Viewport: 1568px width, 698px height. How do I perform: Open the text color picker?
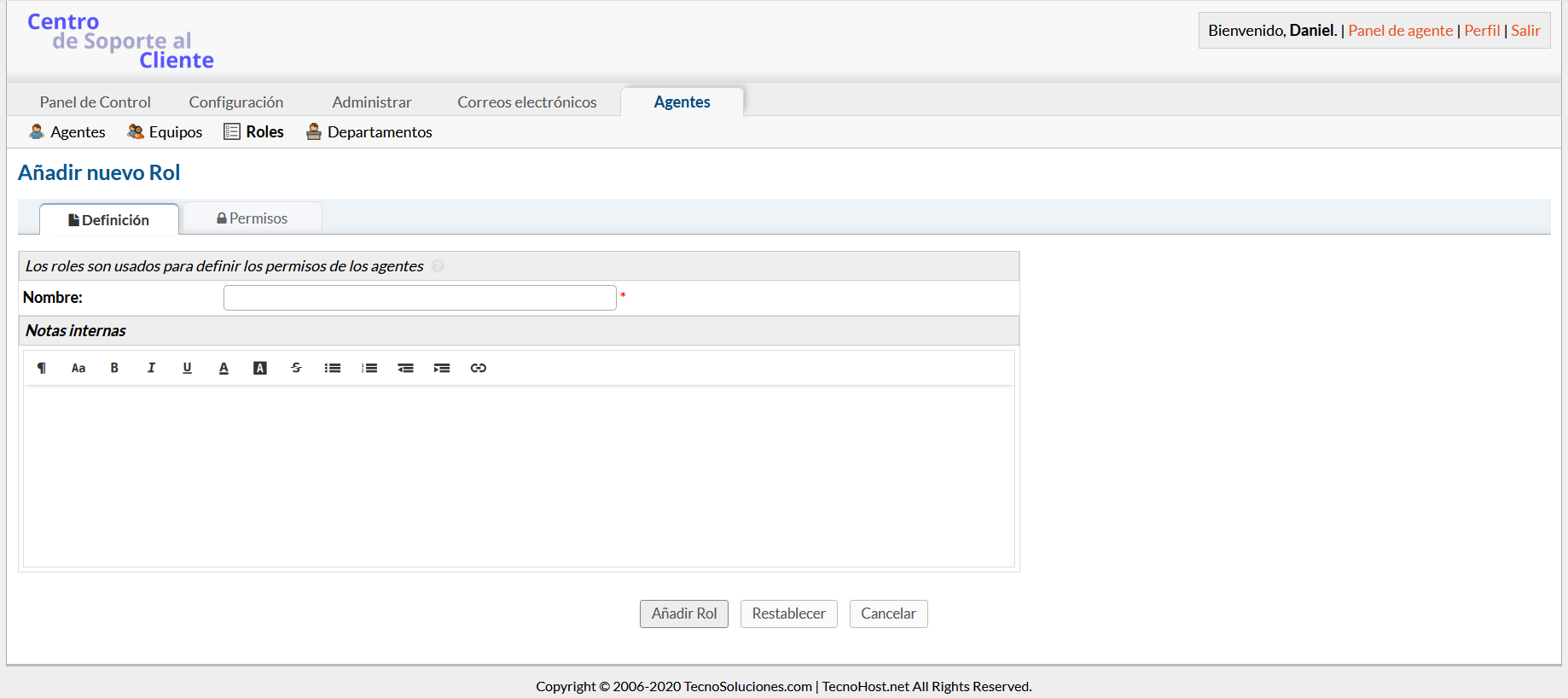224,368
